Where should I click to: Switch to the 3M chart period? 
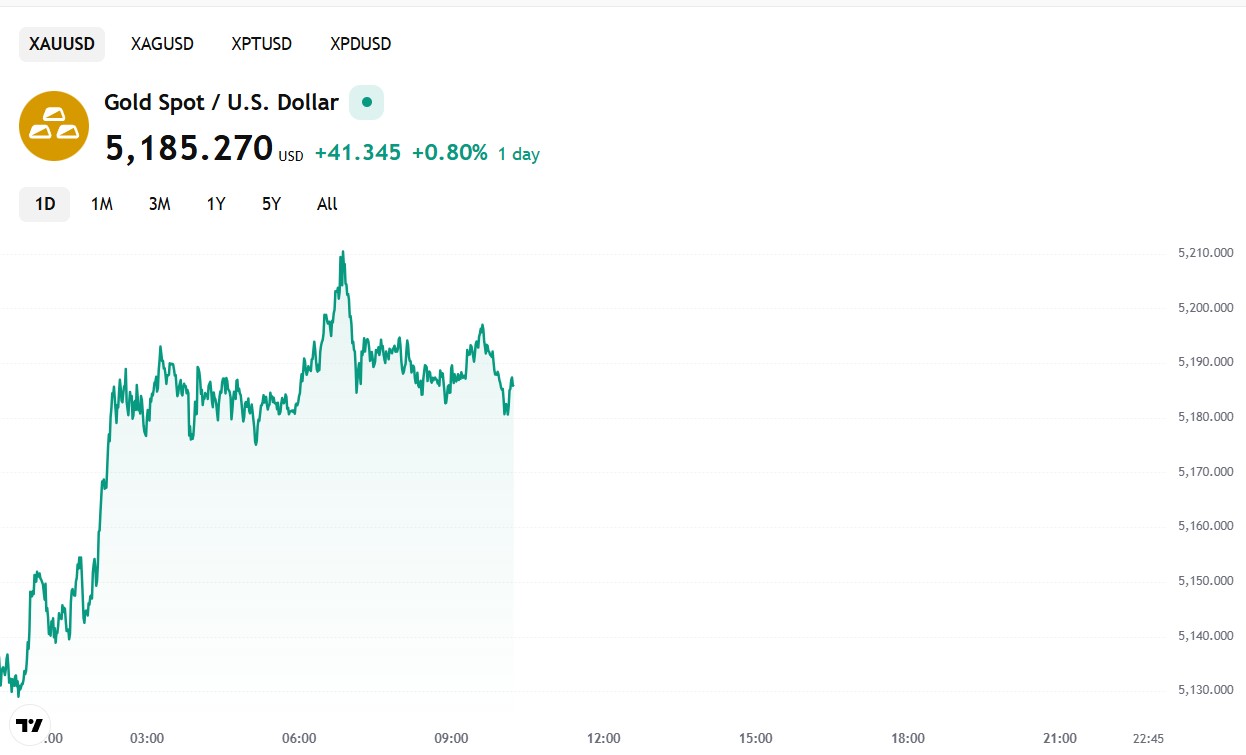click(x=158, y=203)
